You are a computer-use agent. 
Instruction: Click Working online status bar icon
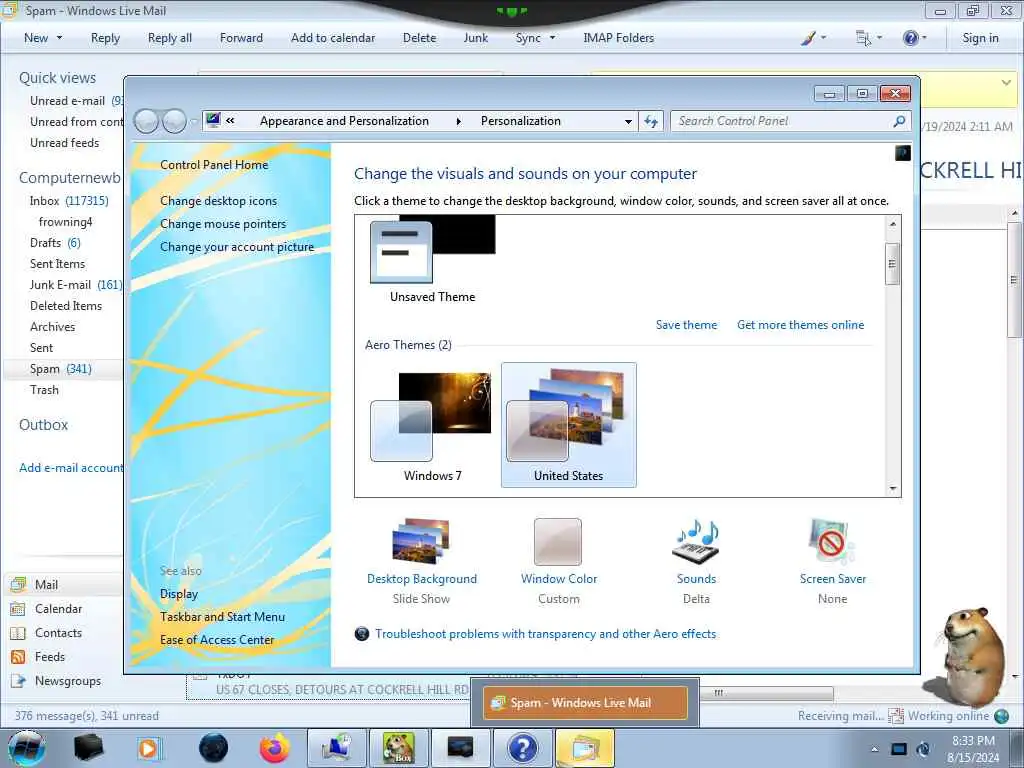[x=1001, y=716]
